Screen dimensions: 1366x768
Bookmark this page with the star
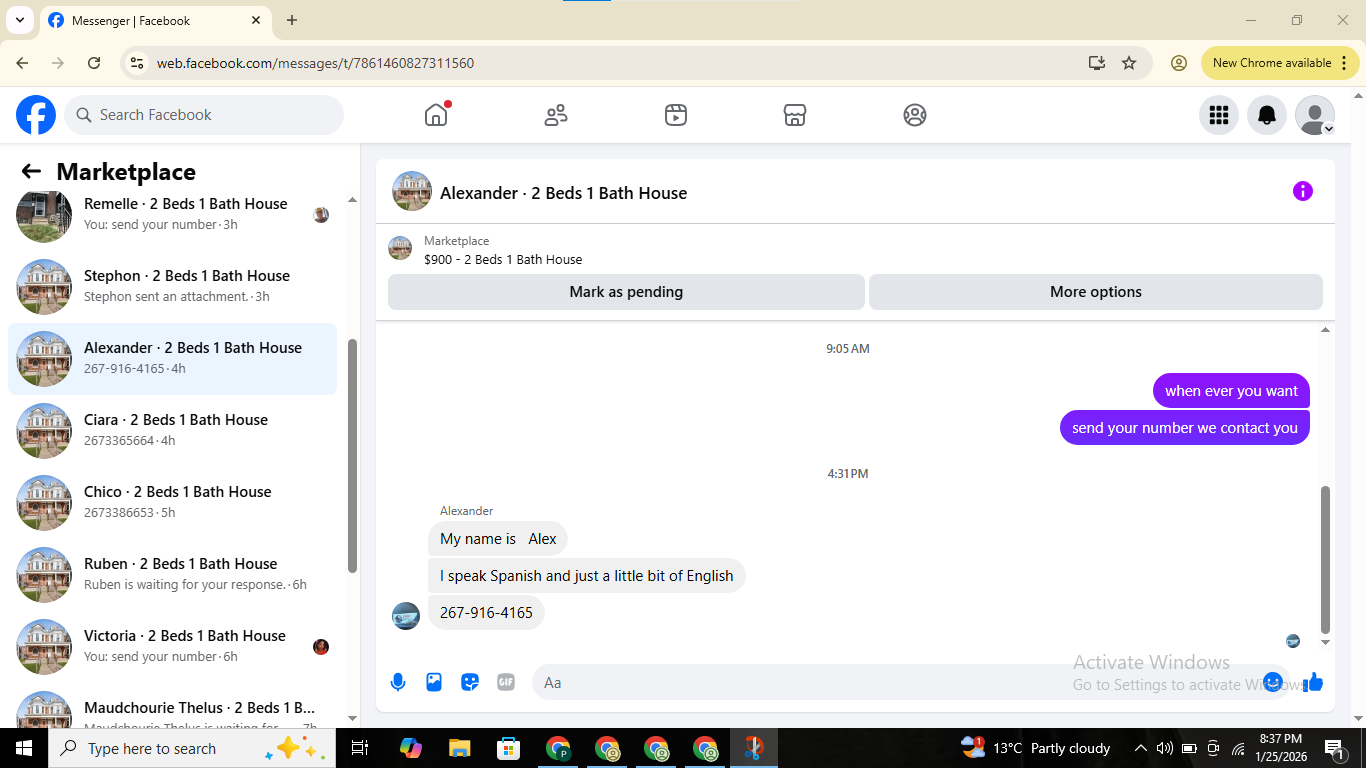pos(1129,63)
